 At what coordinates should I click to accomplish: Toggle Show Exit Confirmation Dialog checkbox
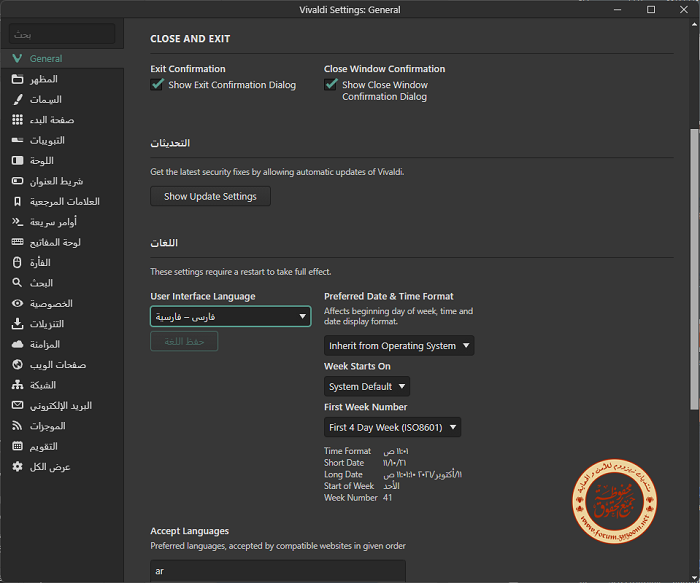[x=157, y=84]
